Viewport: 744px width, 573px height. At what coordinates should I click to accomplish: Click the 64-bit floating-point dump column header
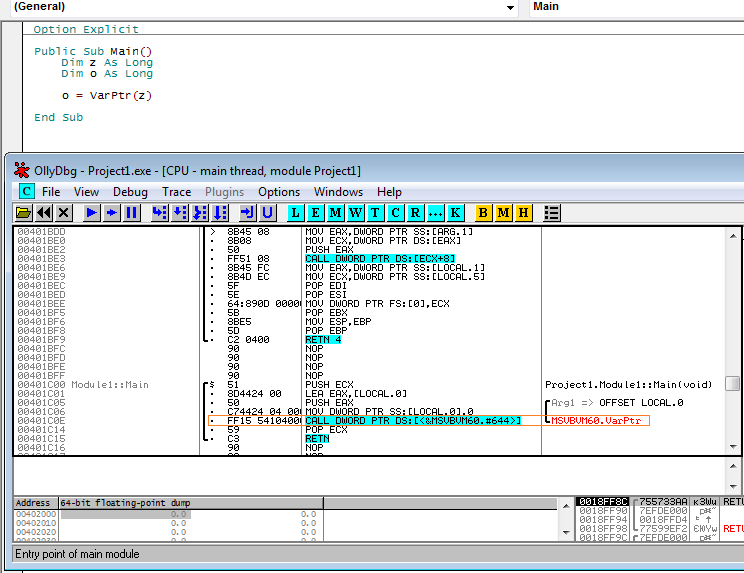[126, 503]
